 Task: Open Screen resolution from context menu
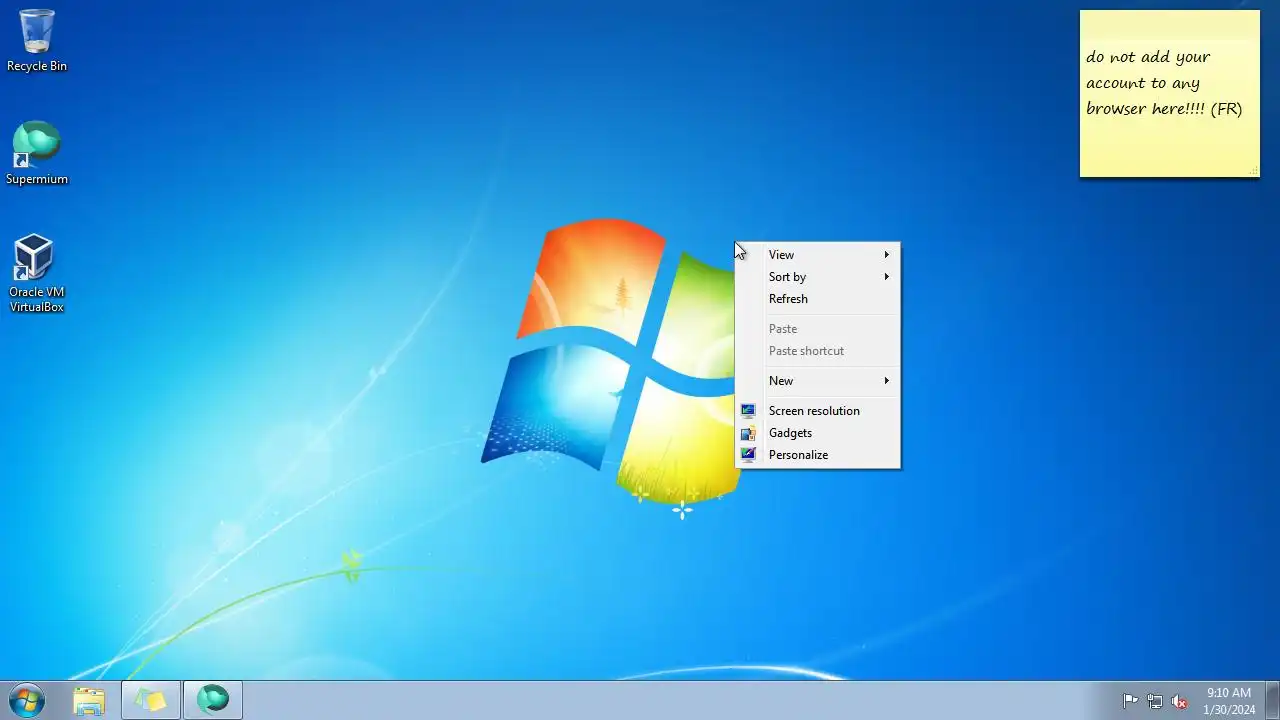tap(818, 411)
